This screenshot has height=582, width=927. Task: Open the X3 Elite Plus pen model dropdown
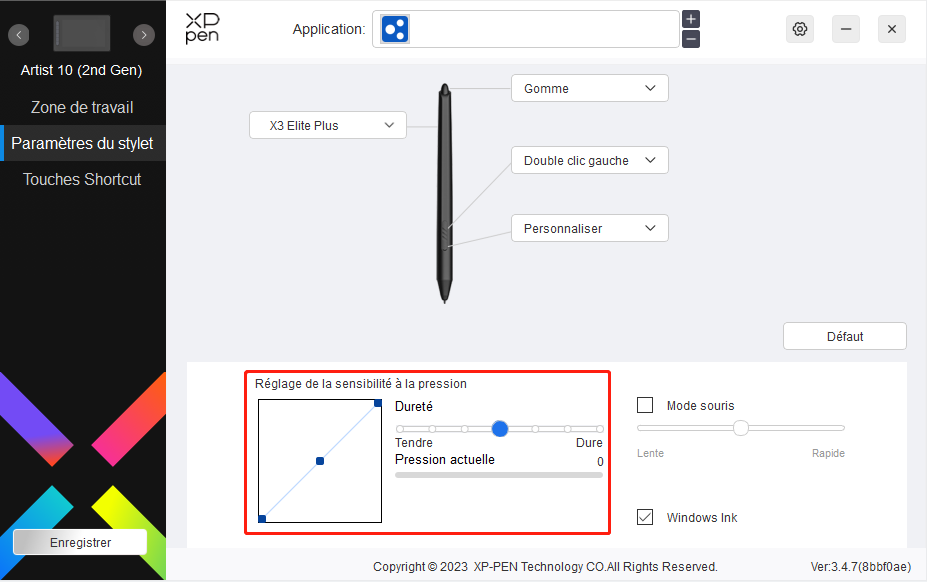(327, 125)
